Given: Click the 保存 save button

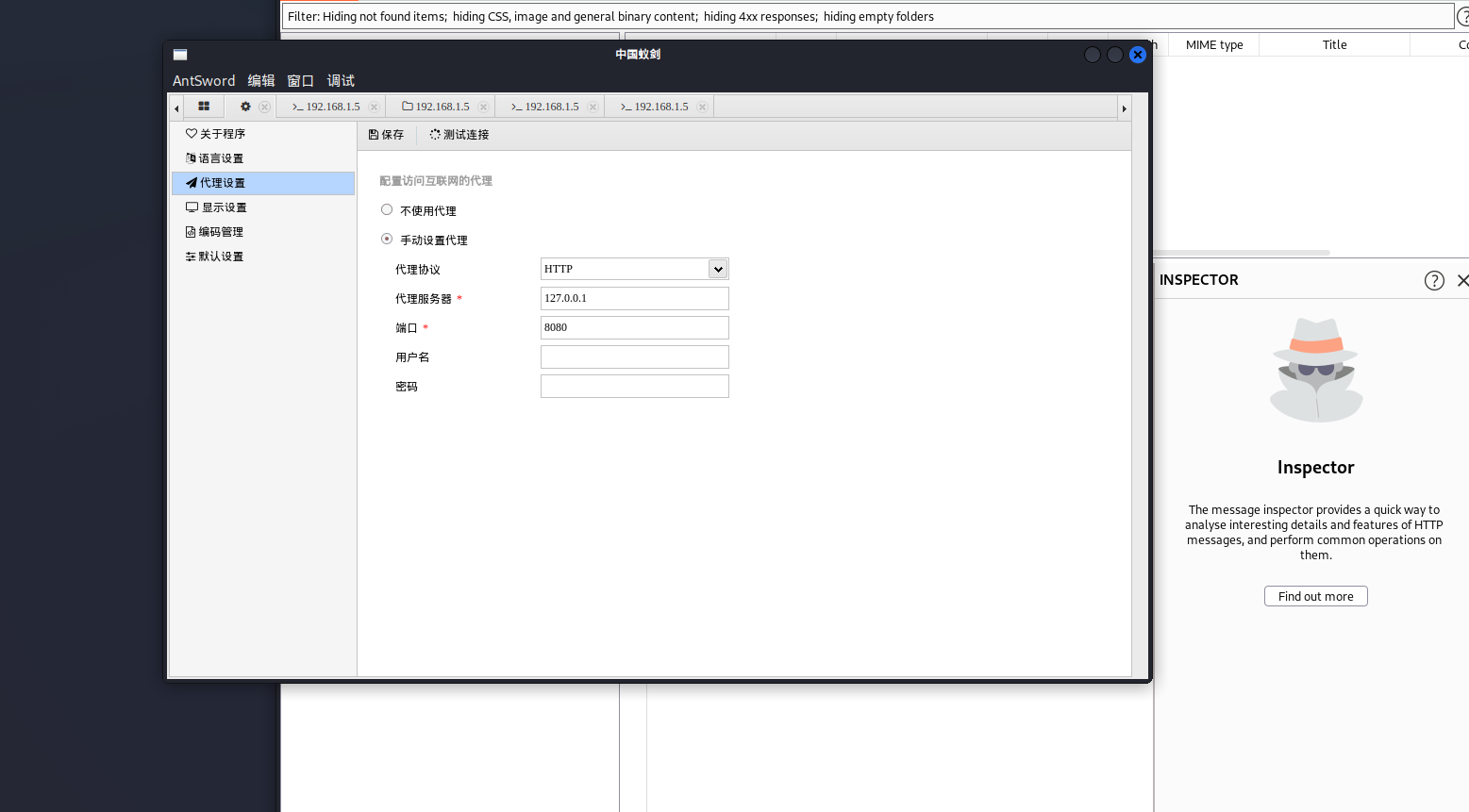Looking at the screenshot, I should coord(386,135).
